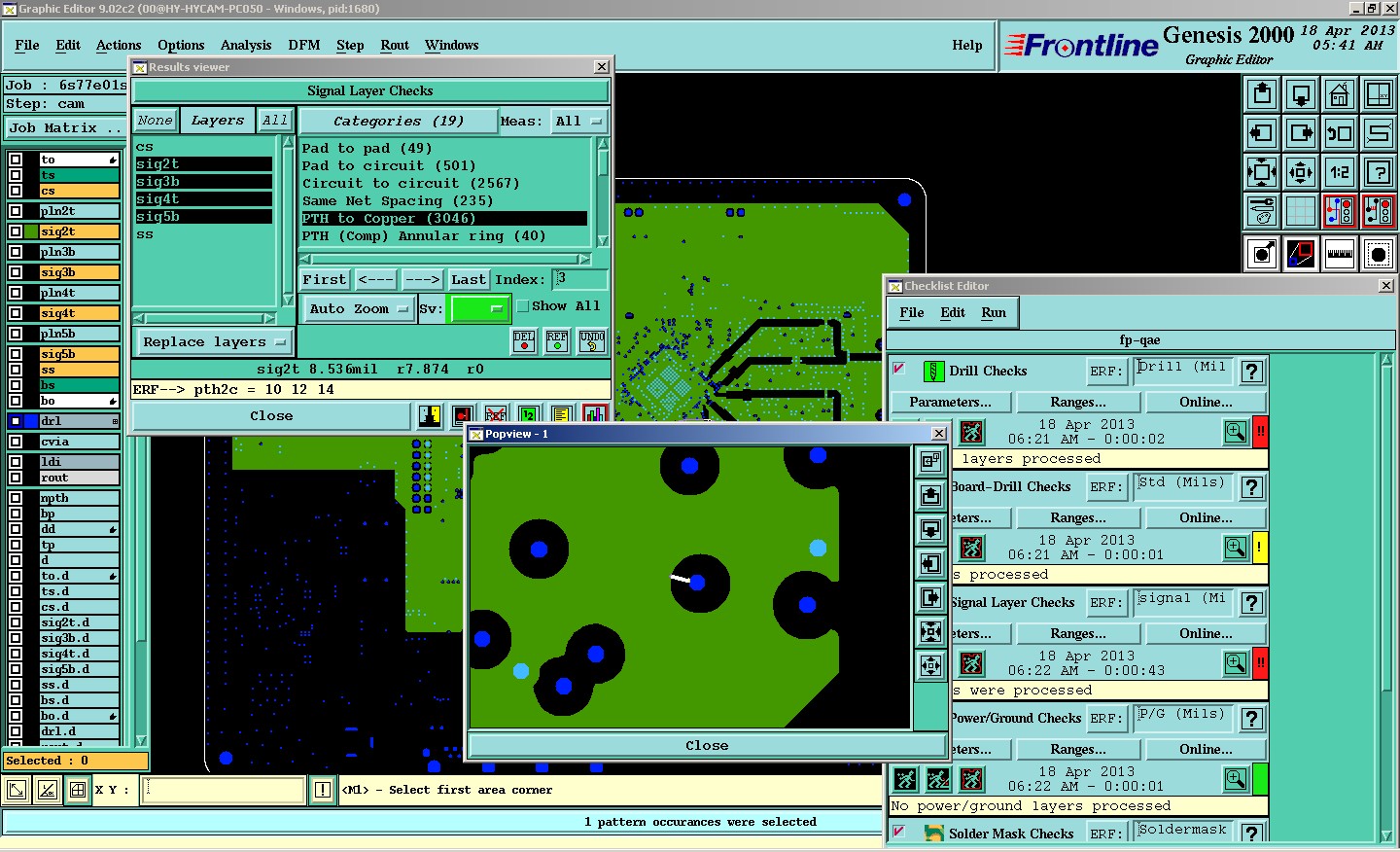Viewport: 1400px width, 852px height.
Task: Select 'PTH to Copper (3046)' category row
Action: click(444, 219)
